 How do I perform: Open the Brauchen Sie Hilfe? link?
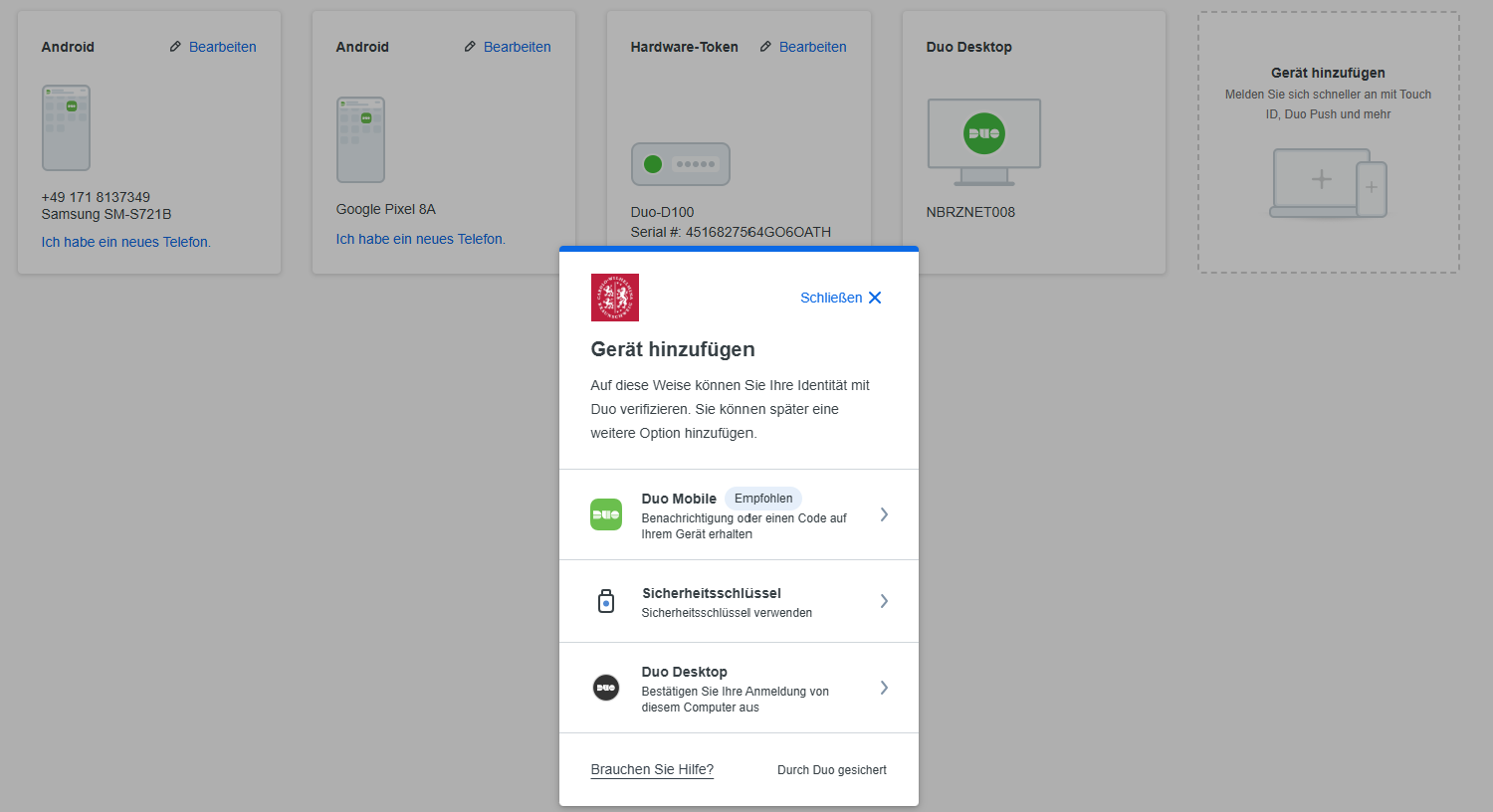(652, 769)
